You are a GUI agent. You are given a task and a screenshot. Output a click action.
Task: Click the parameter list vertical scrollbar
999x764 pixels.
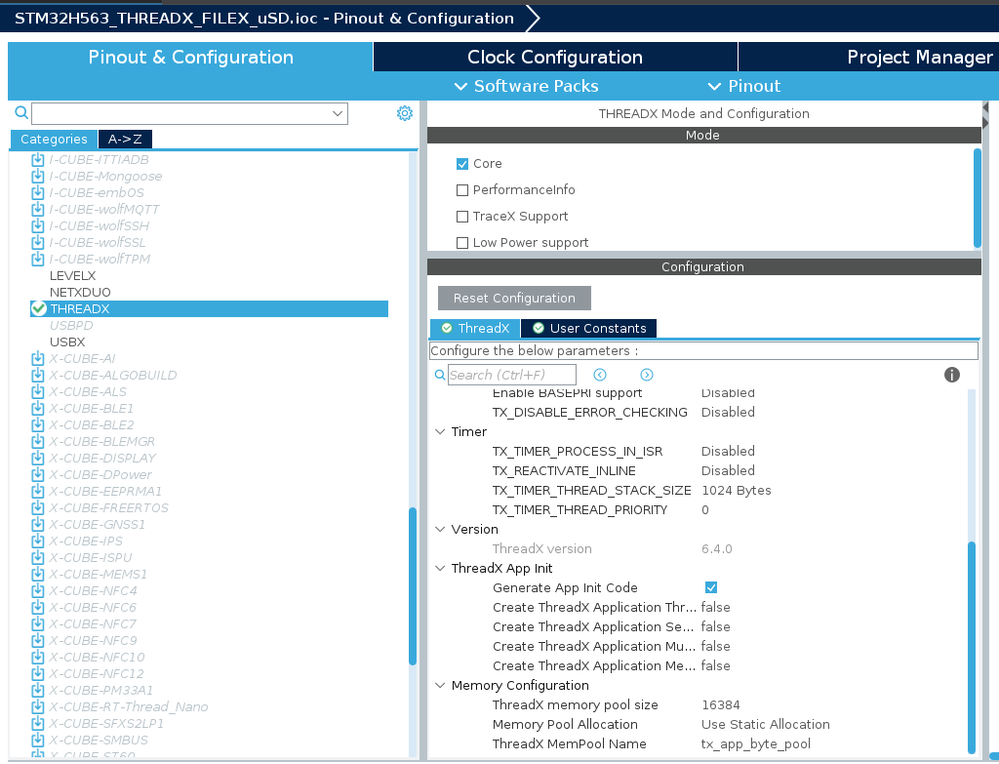[972, 647]
